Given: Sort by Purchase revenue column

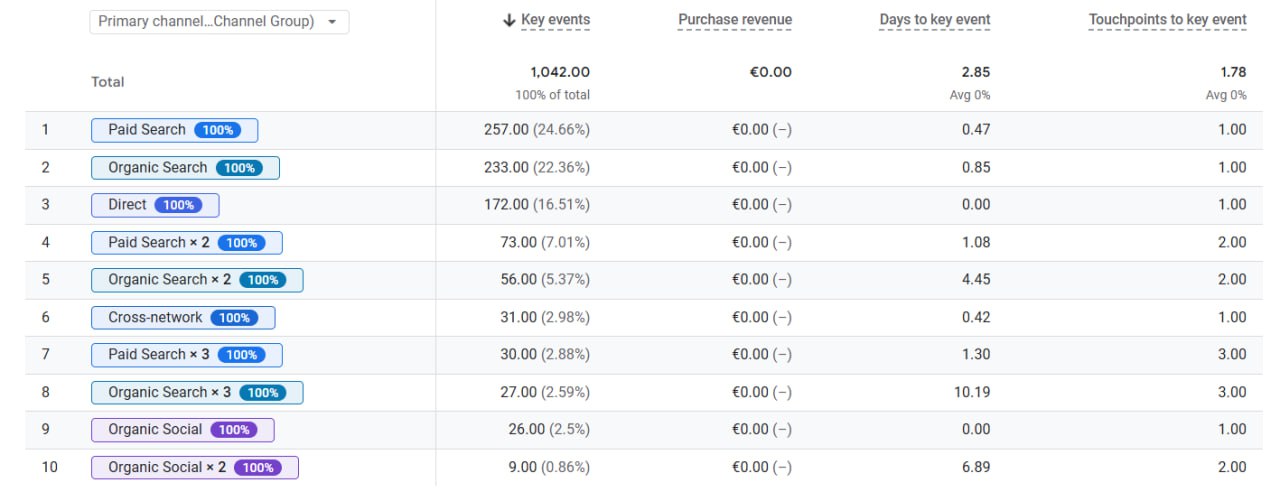Looking at the screenshot, I should tap(734, 20).
